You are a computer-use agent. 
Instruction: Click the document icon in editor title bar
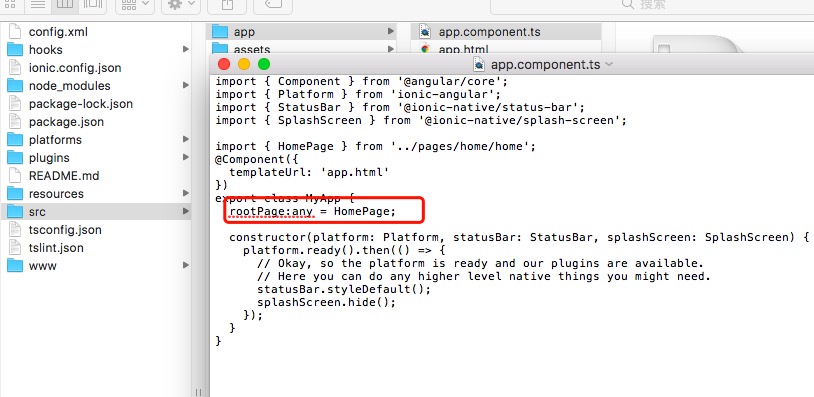[x=480, y=64]
